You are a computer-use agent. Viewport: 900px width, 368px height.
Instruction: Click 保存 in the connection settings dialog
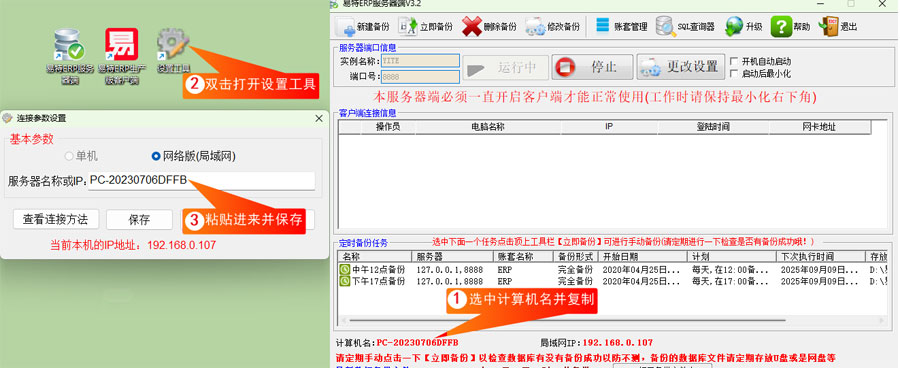pyautogui.click(x=139, y=219)
